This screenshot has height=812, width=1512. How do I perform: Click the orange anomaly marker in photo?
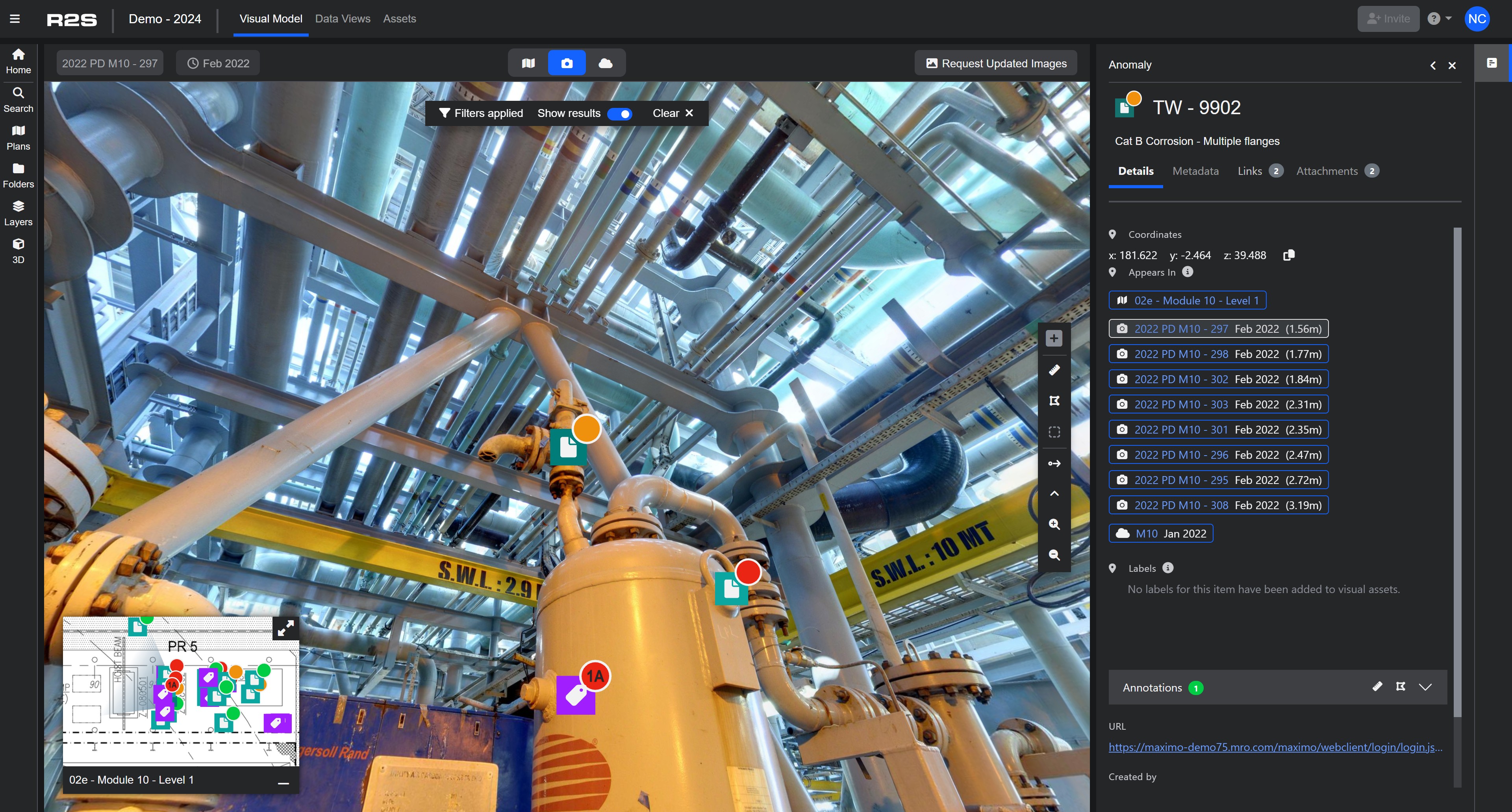[x=586, y=428]
